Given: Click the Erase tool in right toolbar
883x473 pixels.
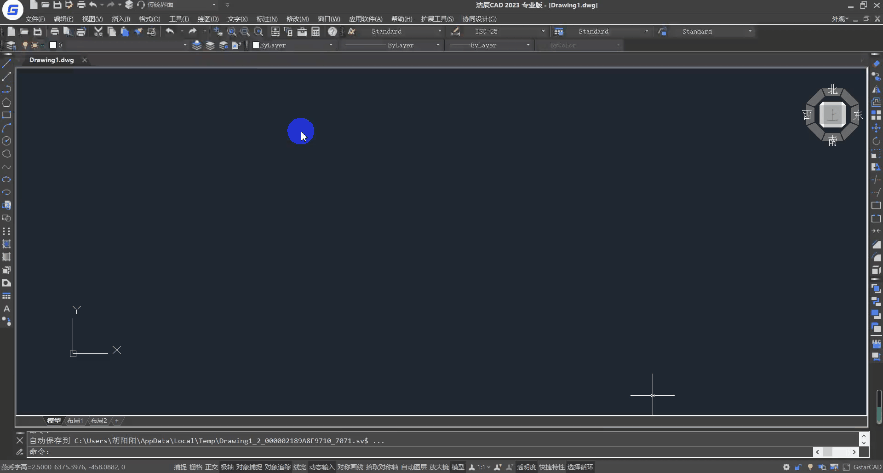Looking at the screenshot, I should click(876, 64).
